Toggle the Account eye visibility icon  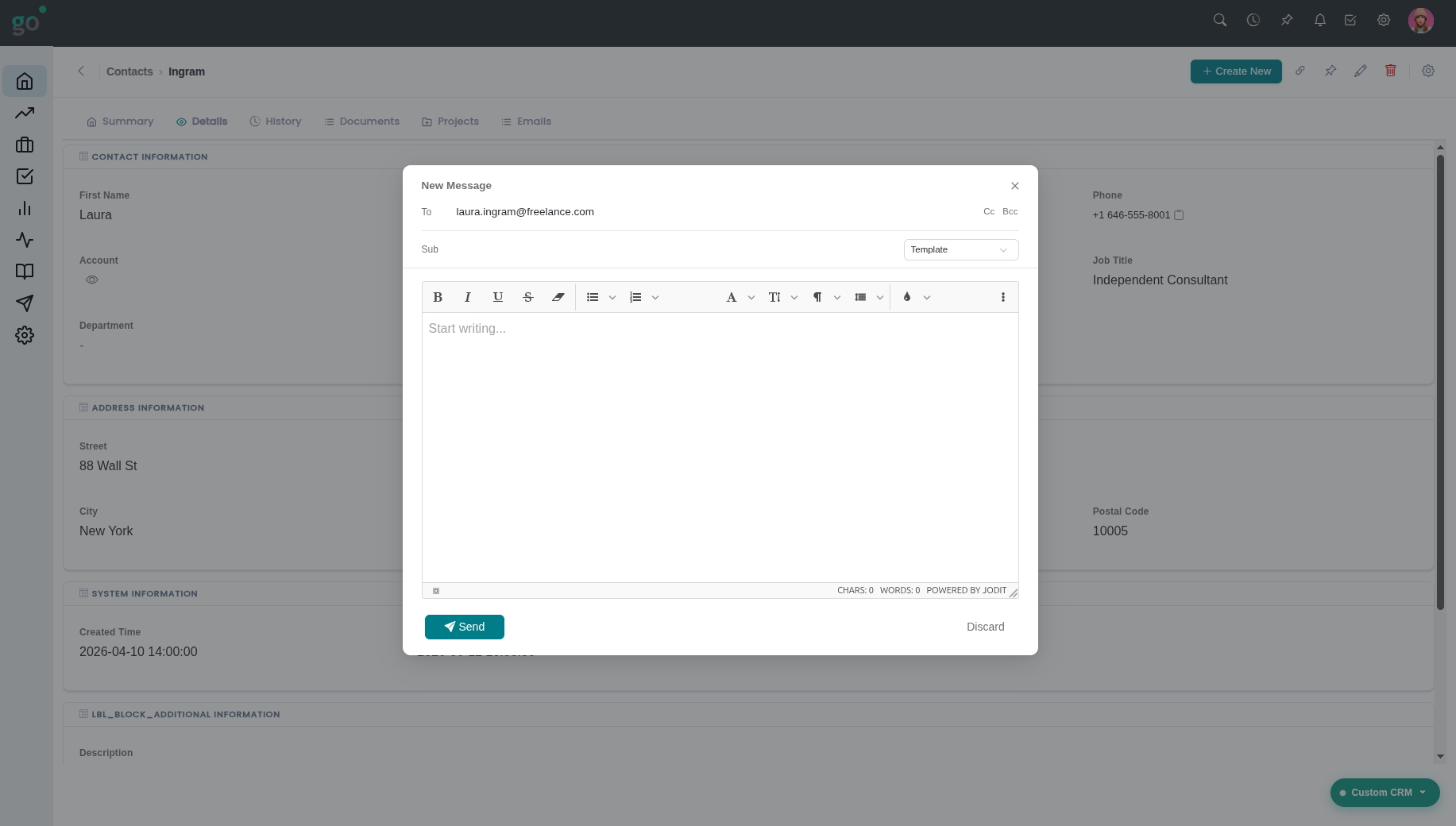92,280
